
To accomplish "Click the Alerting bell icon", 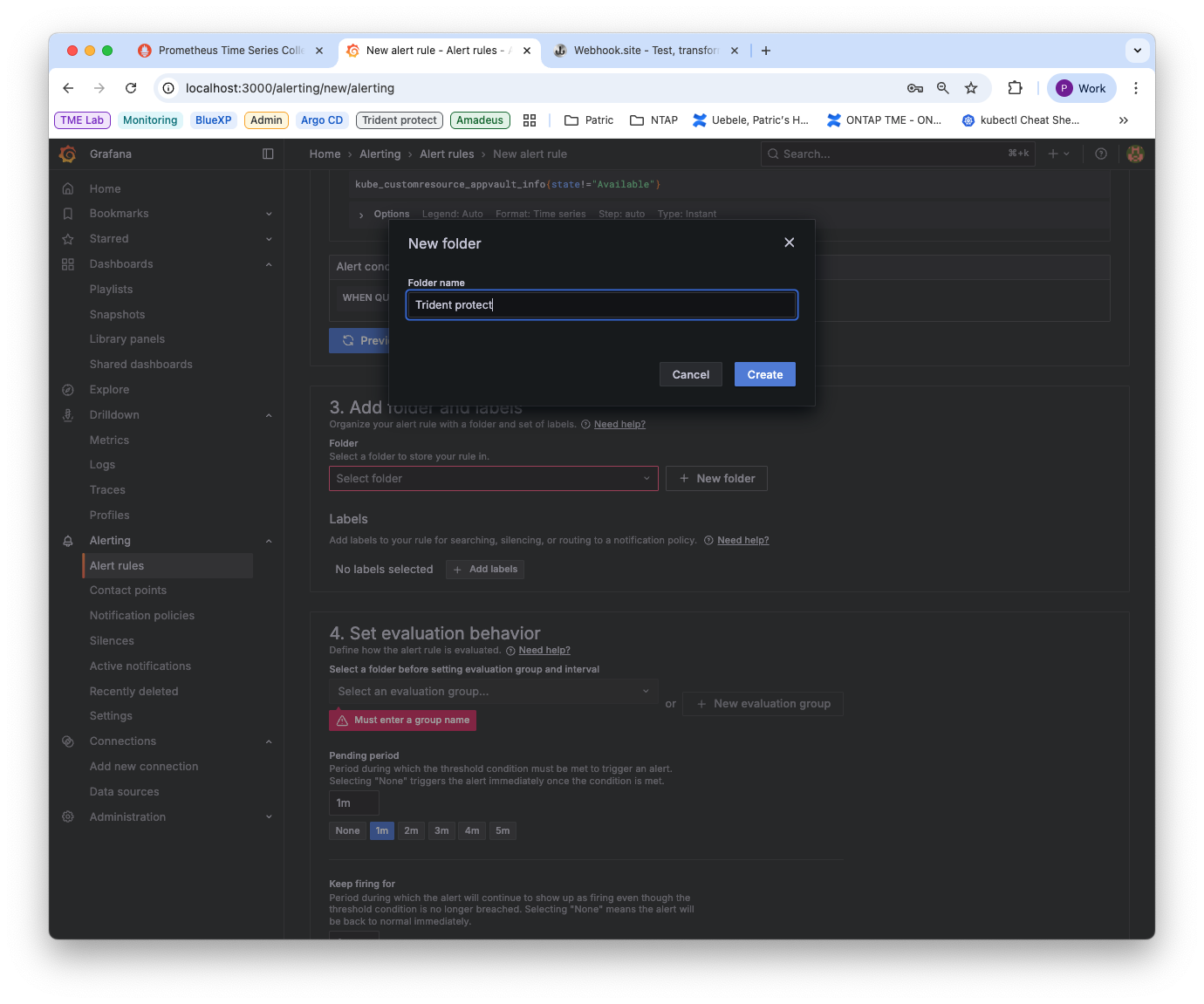I will pyautogui.click(x=68, y=541).
